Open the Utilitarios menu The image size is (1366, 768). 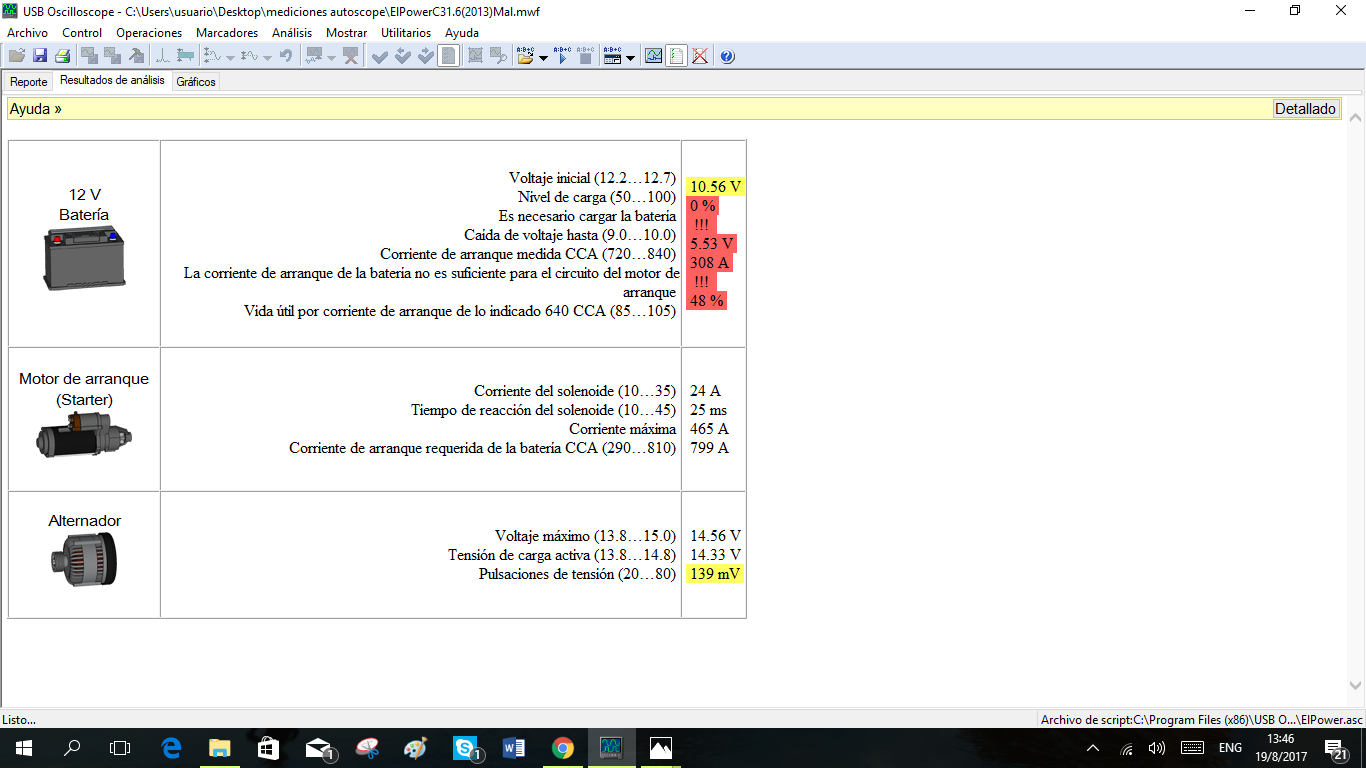(x=406, y=32)
